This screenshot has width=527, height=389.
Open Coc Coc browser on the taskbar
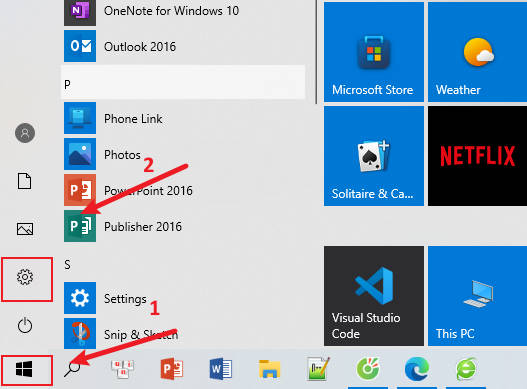point(368,369)
